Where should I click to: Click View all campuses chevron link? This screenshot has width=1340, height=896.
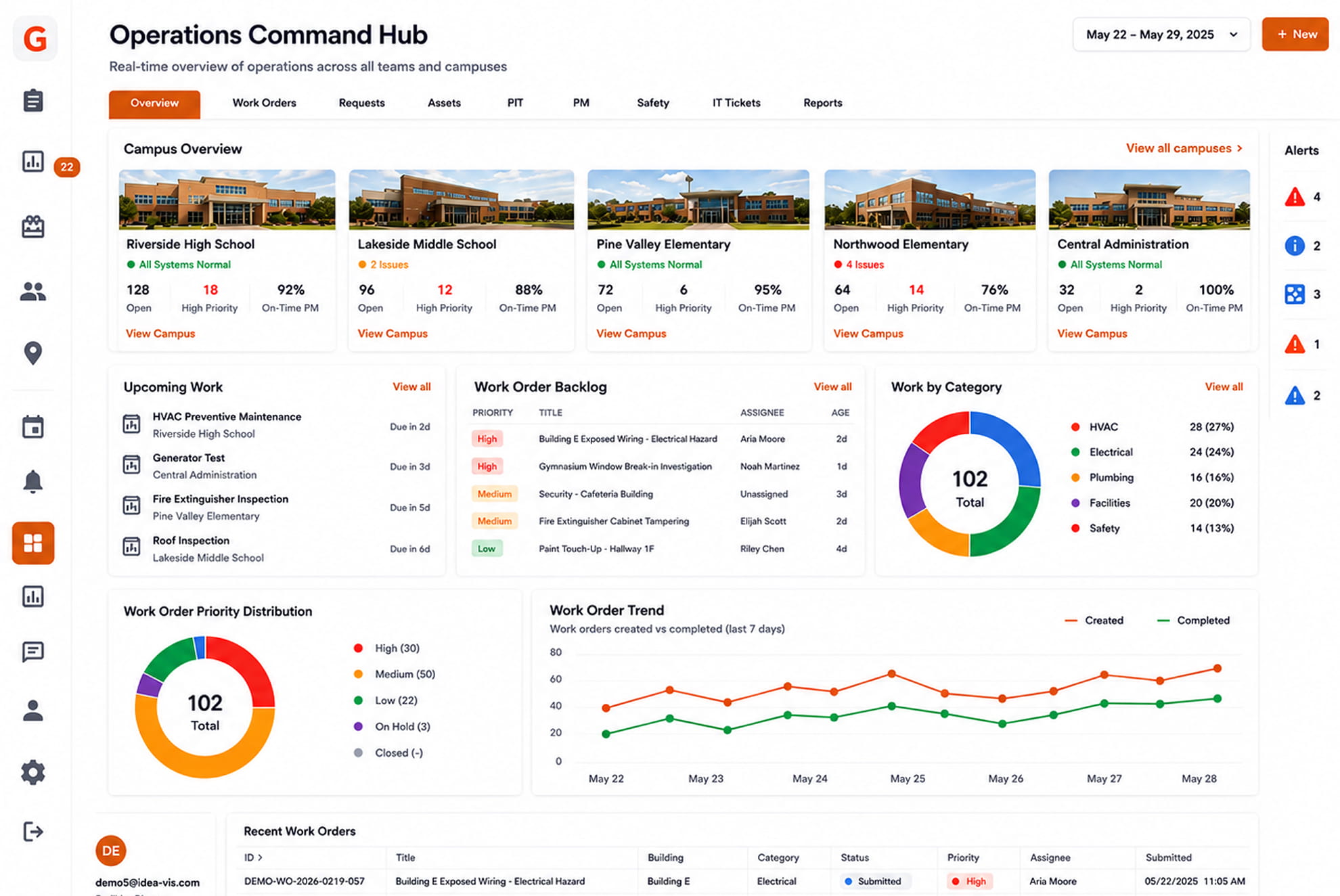pyautogui.click(x=1184, y=148)
